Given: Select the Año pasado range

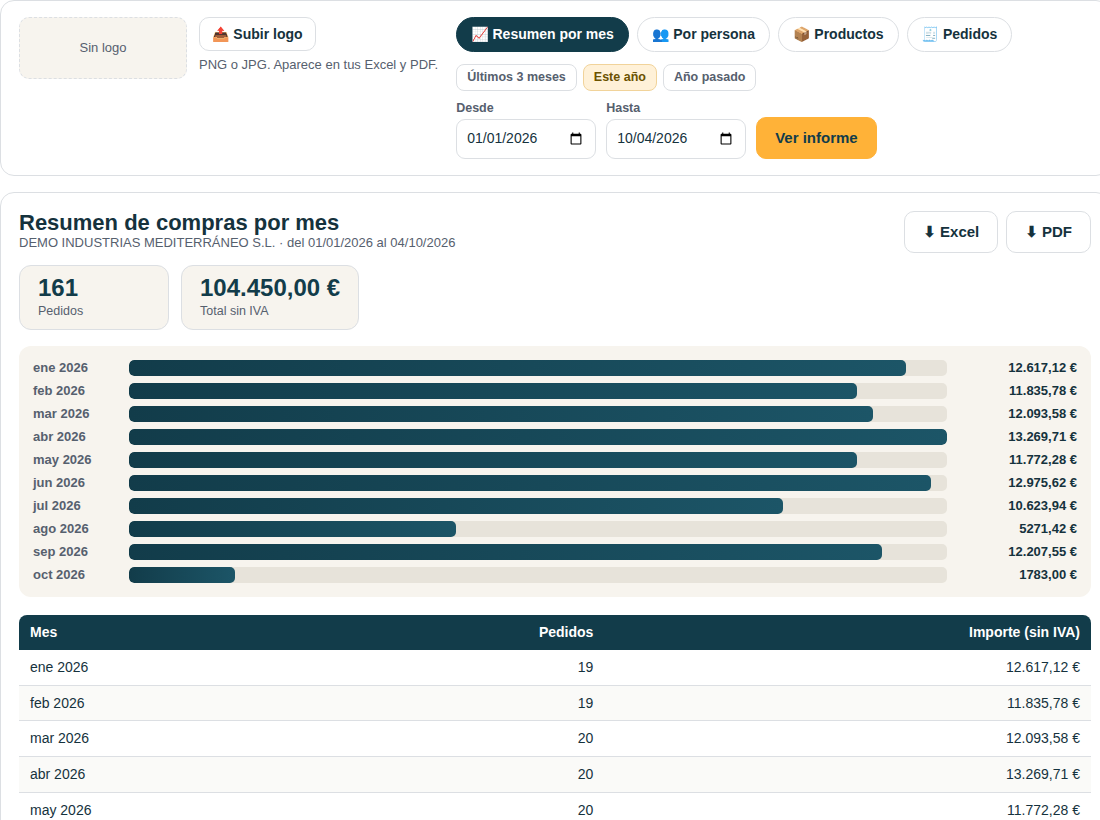Looking at the screenshot, I should (709, 77).
